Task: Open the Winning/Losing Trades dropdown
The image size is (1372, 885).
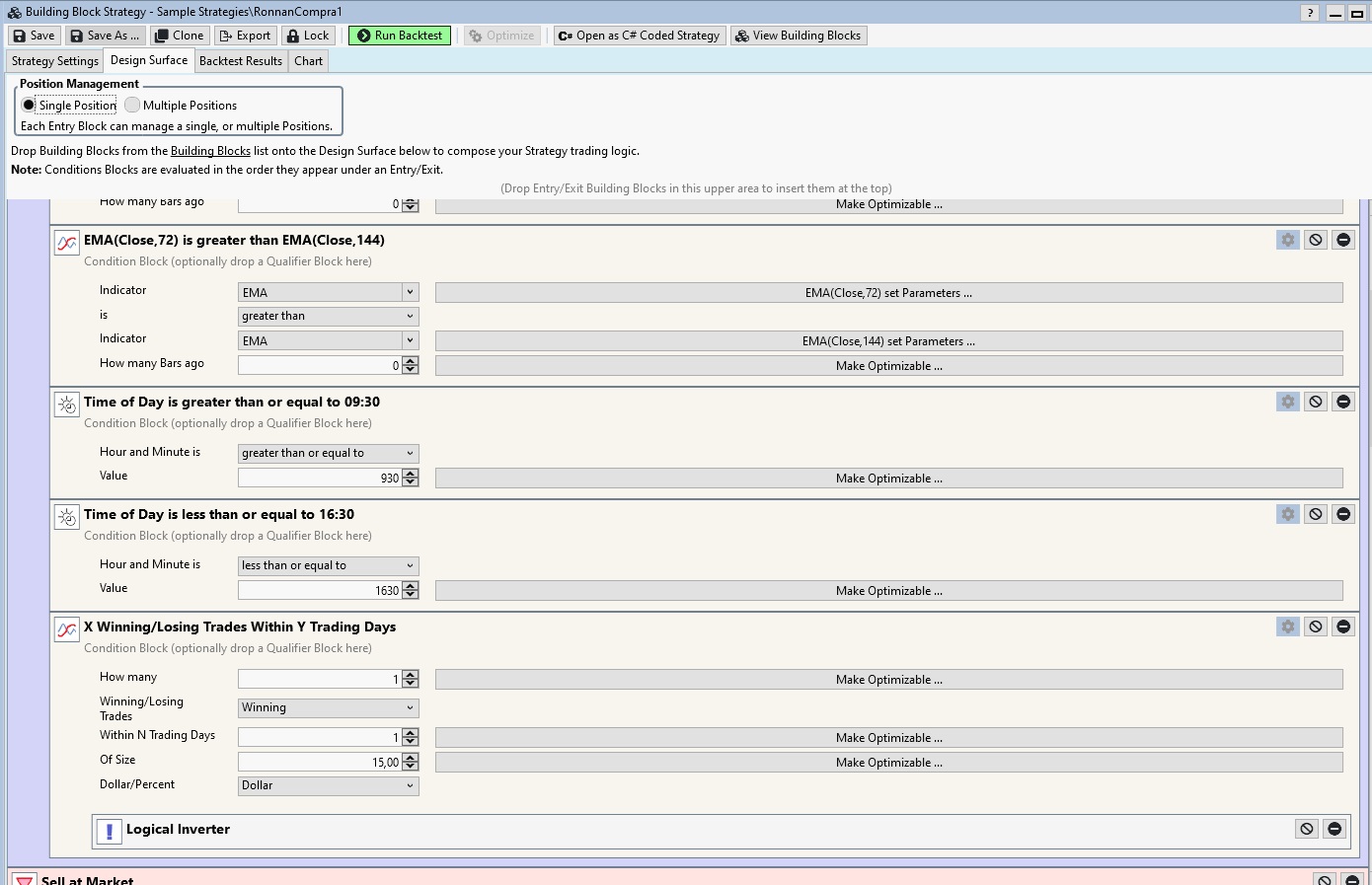Action: 328,707
